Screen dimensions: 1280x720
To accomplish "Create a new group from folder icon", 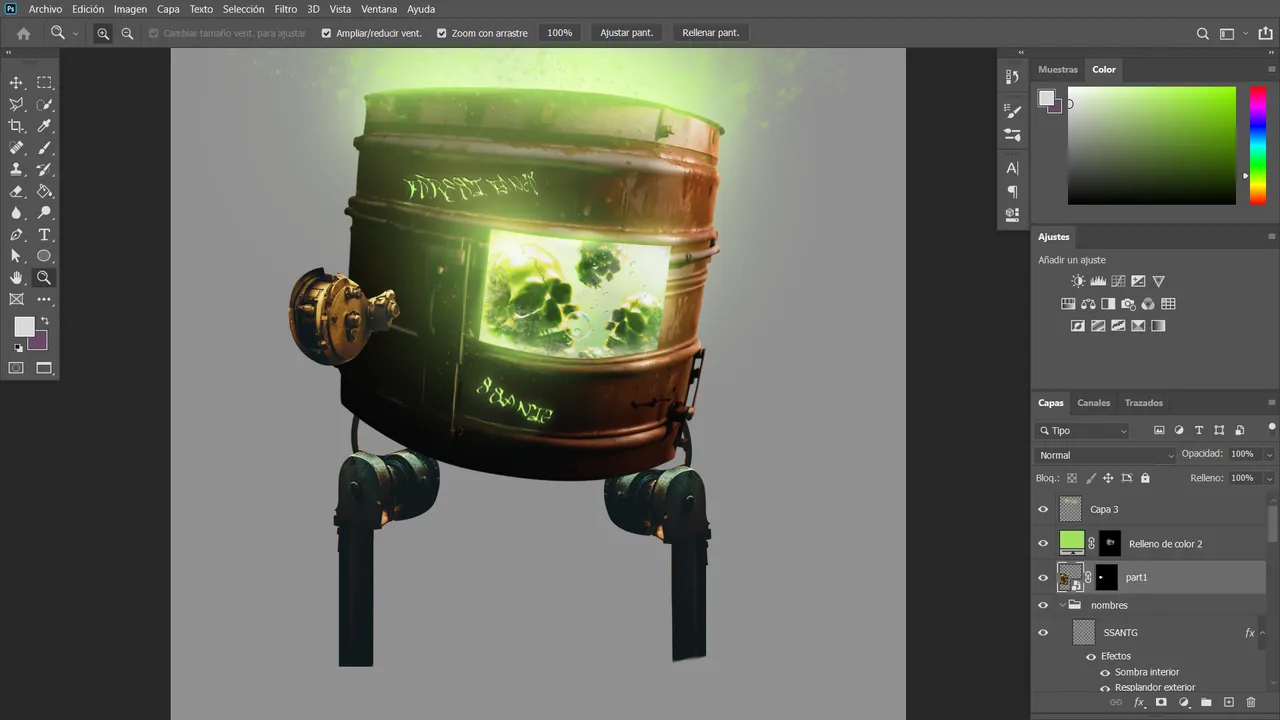I will click(1206, 703).
